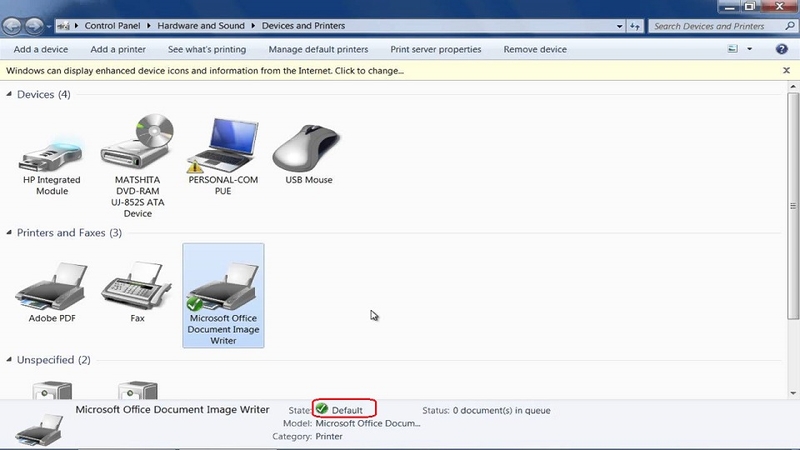This screenshot has width=800, height=450.
Task: Click See what's printing
Action: (207, 49)
